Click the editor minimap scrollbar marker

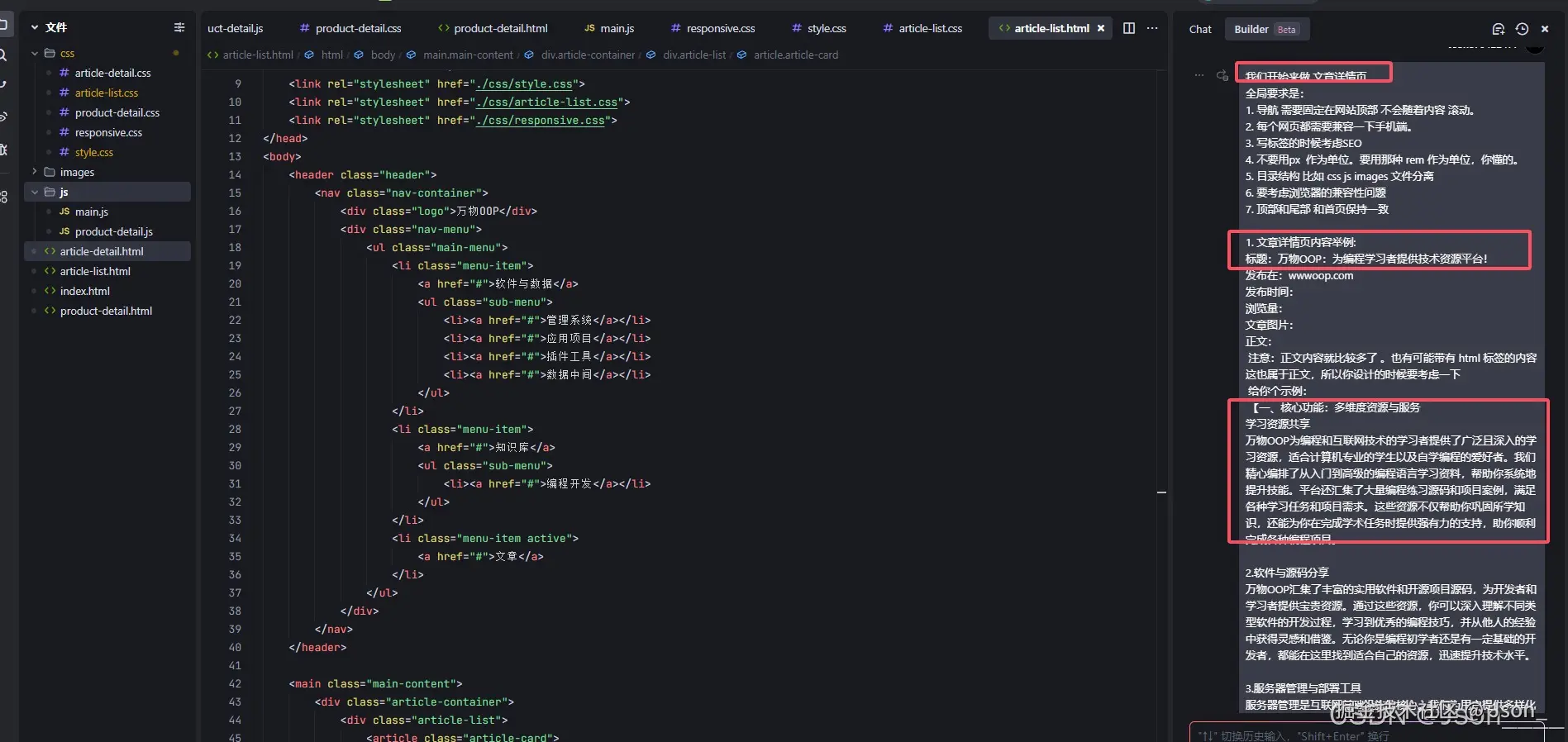pos(1161,492)
